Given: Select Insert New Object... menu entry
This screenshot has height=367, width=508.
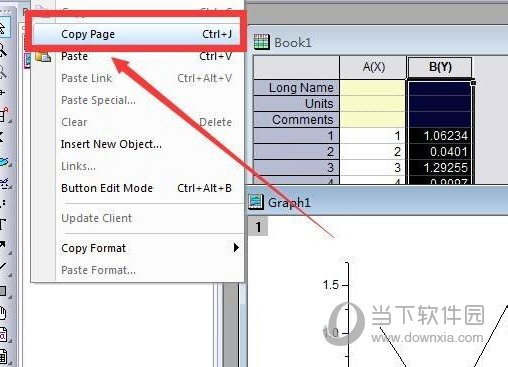Looking at the screenshot, I should click(136, 144).
